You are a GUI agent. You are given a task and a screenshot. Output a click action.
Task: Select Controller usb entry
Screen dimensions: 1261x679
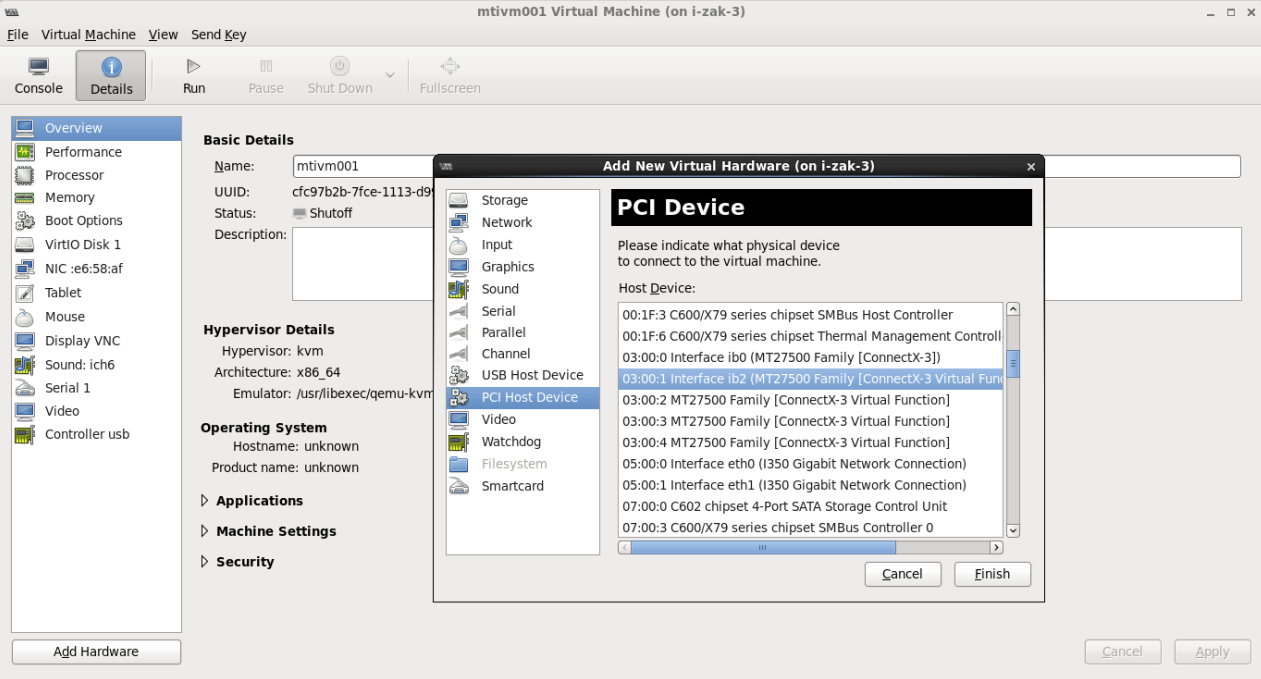[97, 434]
